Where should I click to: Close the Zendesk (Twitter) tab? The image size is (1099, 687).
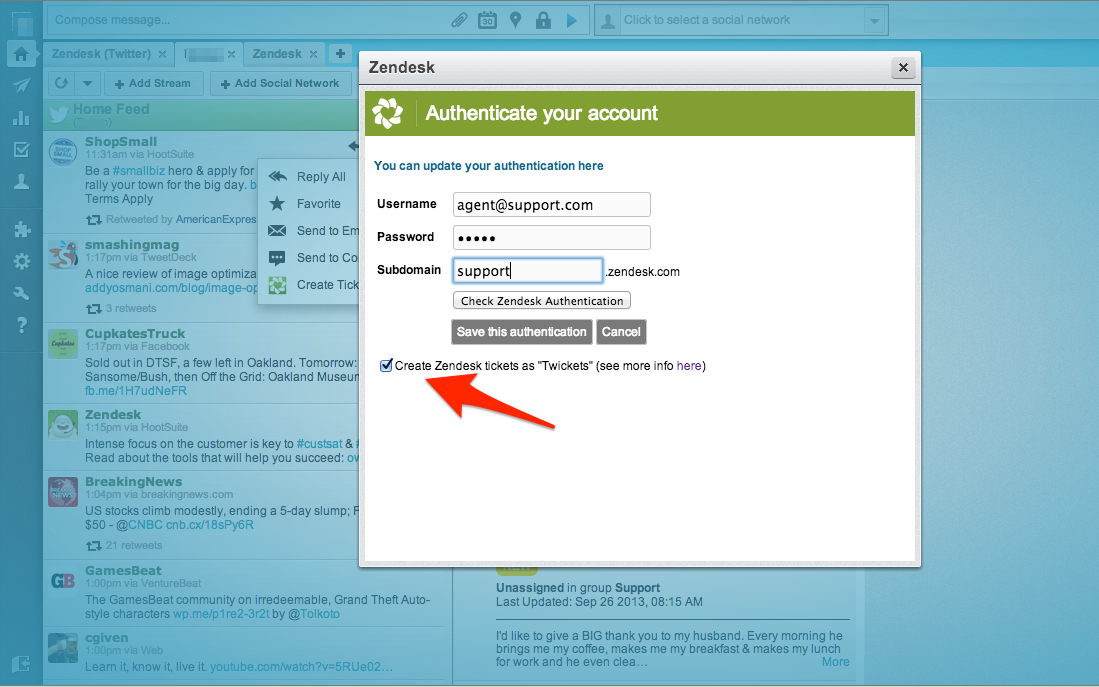pyautogui.click(x=163, y=54)
